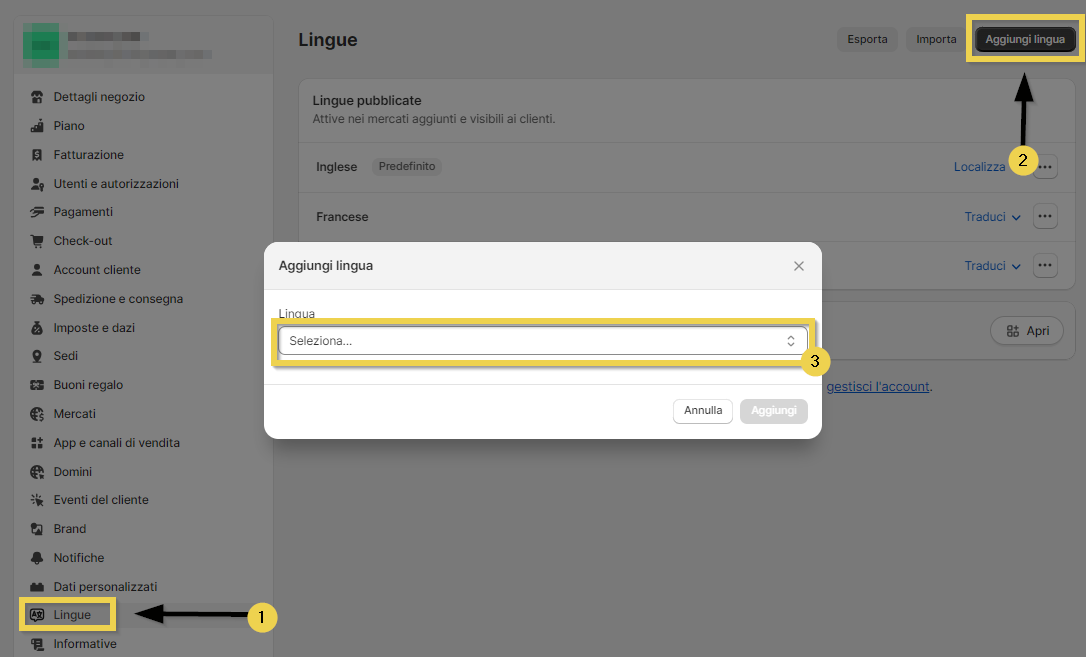Click the Esporta button

[x=867, y=40]
